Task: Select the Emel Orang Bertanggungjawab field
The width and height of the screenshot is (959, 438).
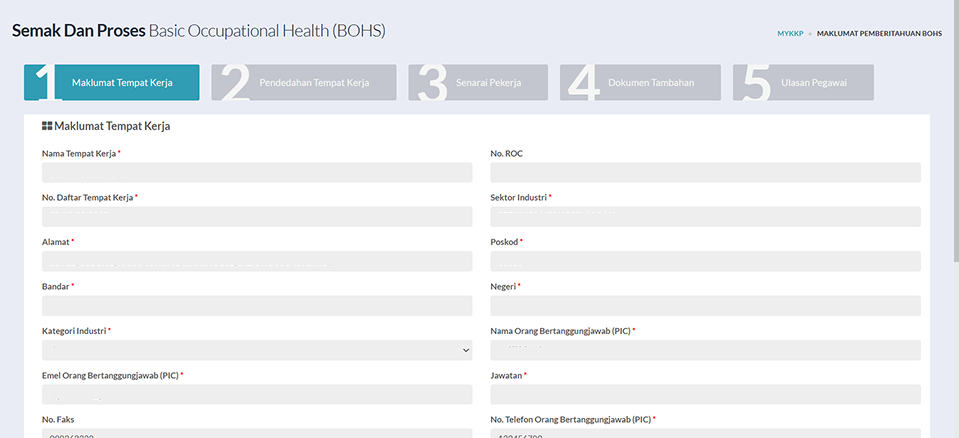Action: click(x=257, y=395)
